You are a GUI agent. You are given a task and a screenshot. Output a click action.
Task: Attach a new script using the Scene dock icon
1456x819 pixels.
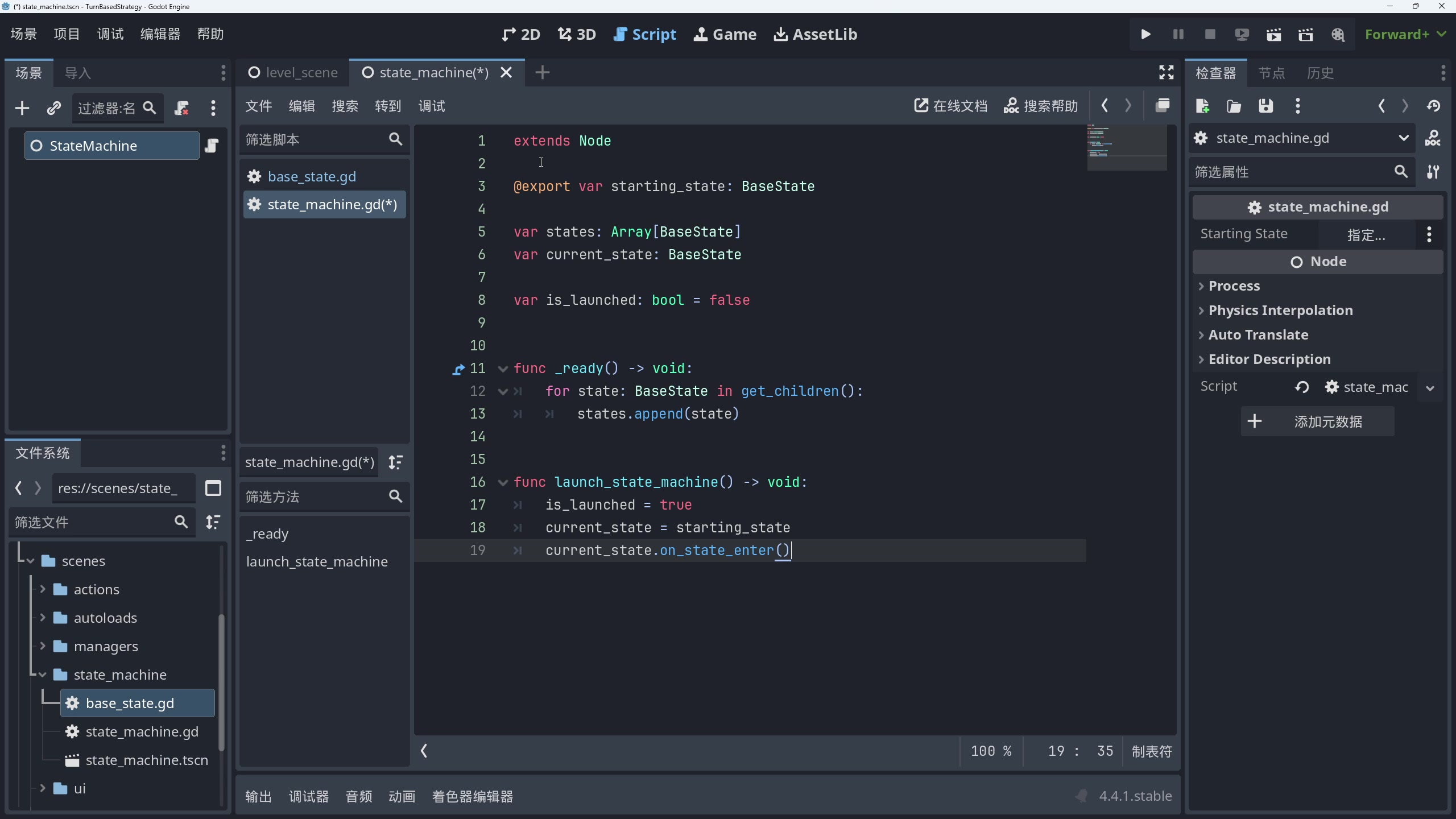click(x=182, y=108)
